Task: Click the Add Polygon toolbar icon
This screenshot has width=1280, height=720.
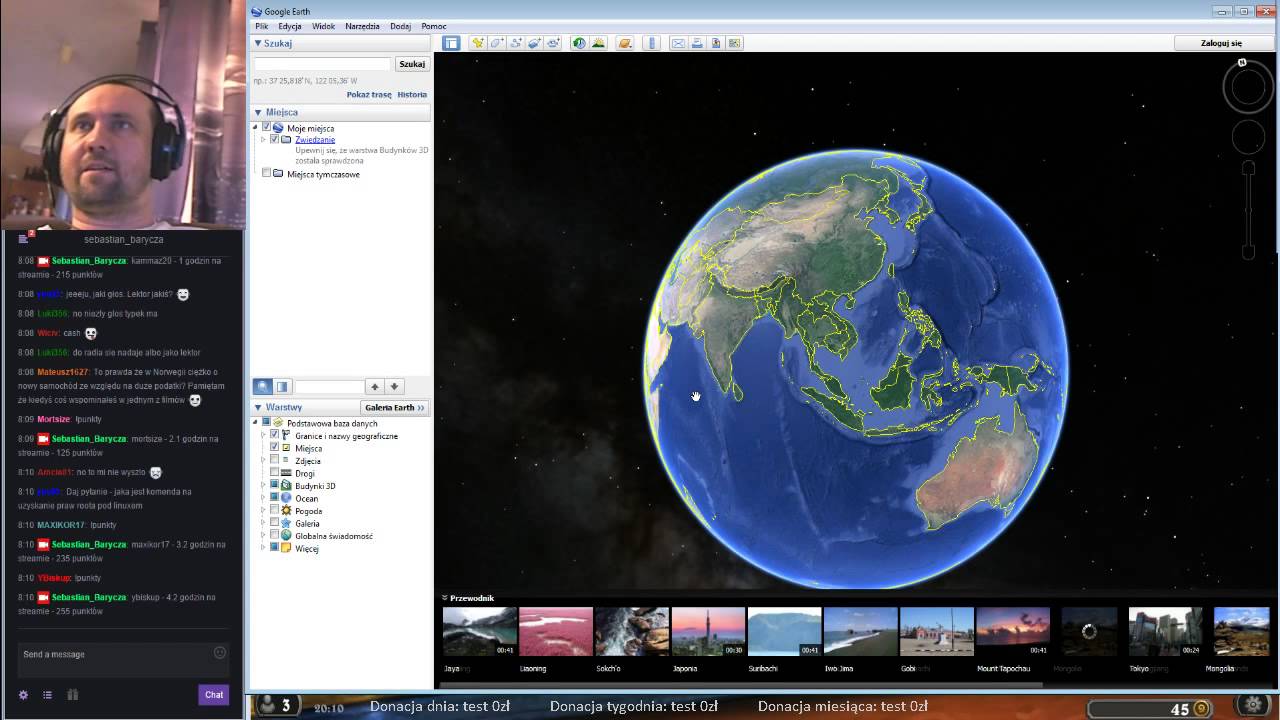Action: pos(497,43)
